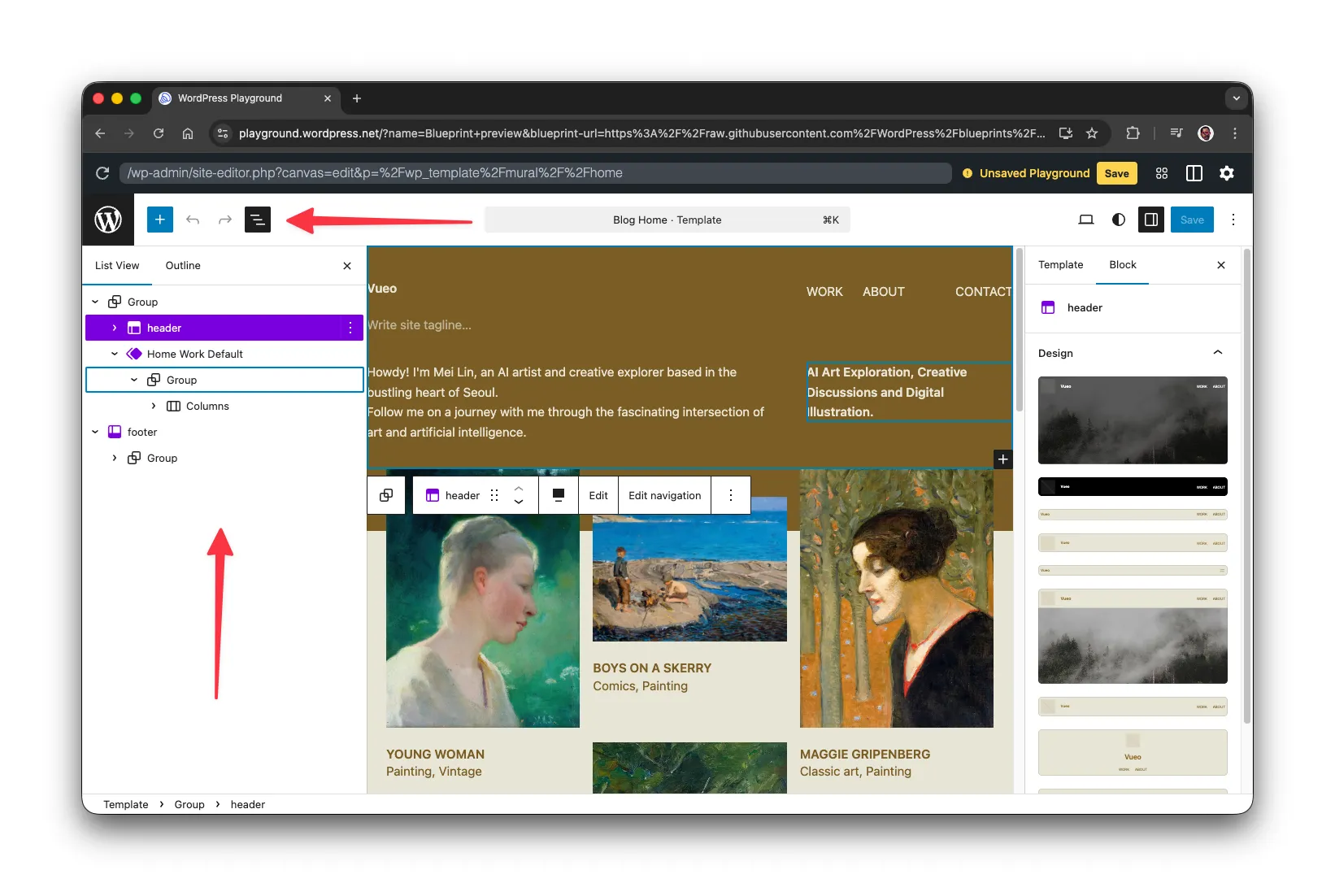Switch to the Template tab in the sidebar

coord(1060,265)
